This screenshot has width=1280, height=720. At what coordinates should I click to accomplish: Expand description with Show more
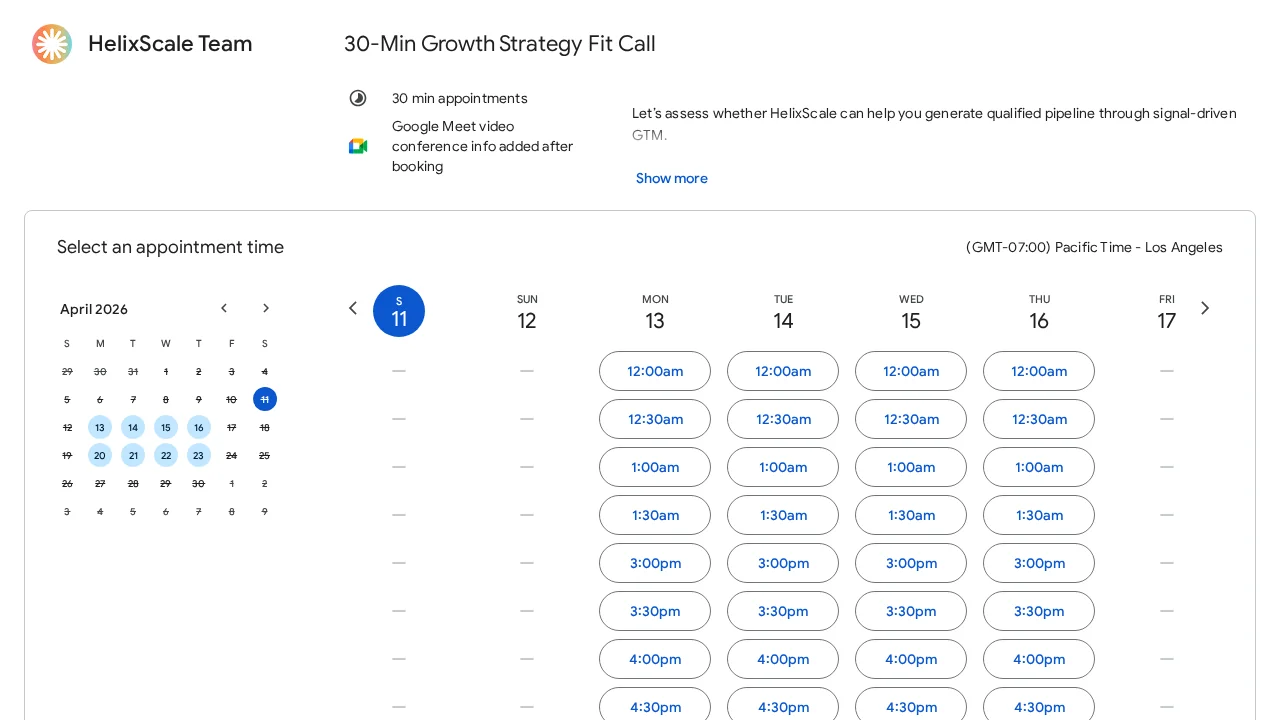[x=671, y=178]
